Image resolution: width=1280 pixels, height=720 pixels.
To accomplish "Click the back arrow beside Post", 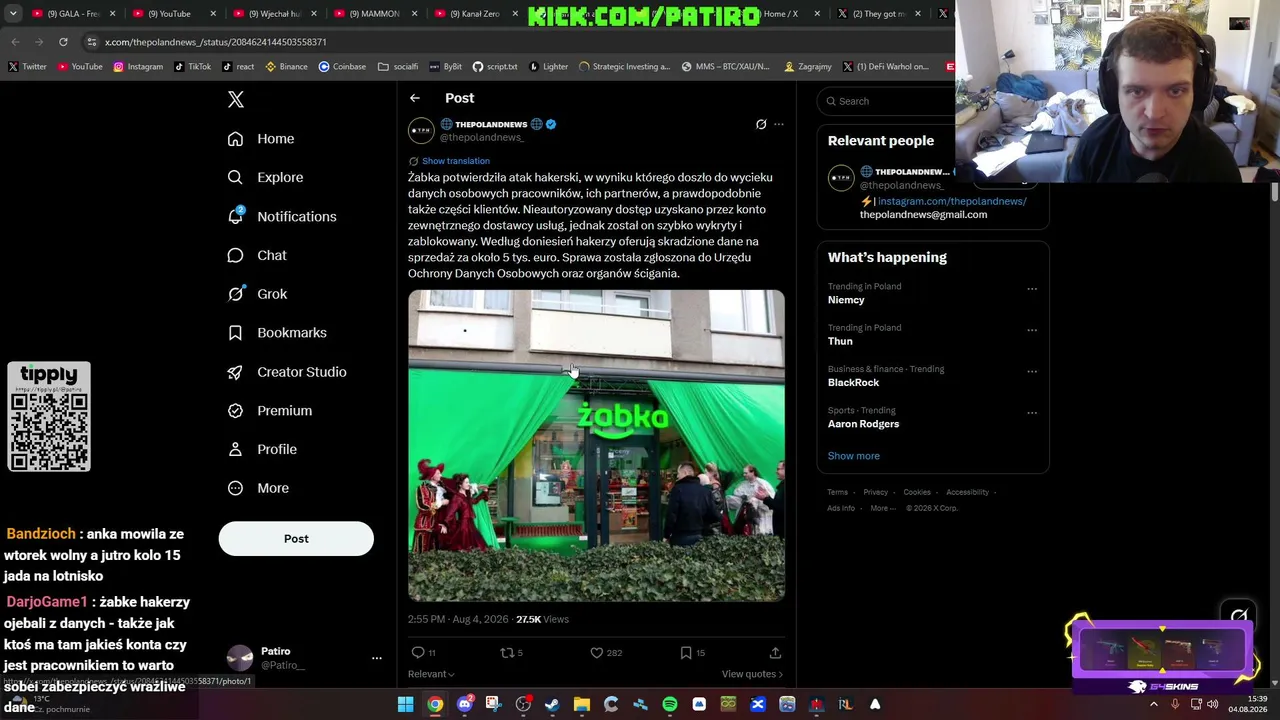I will pyautogui.click(x=415, y=98).
